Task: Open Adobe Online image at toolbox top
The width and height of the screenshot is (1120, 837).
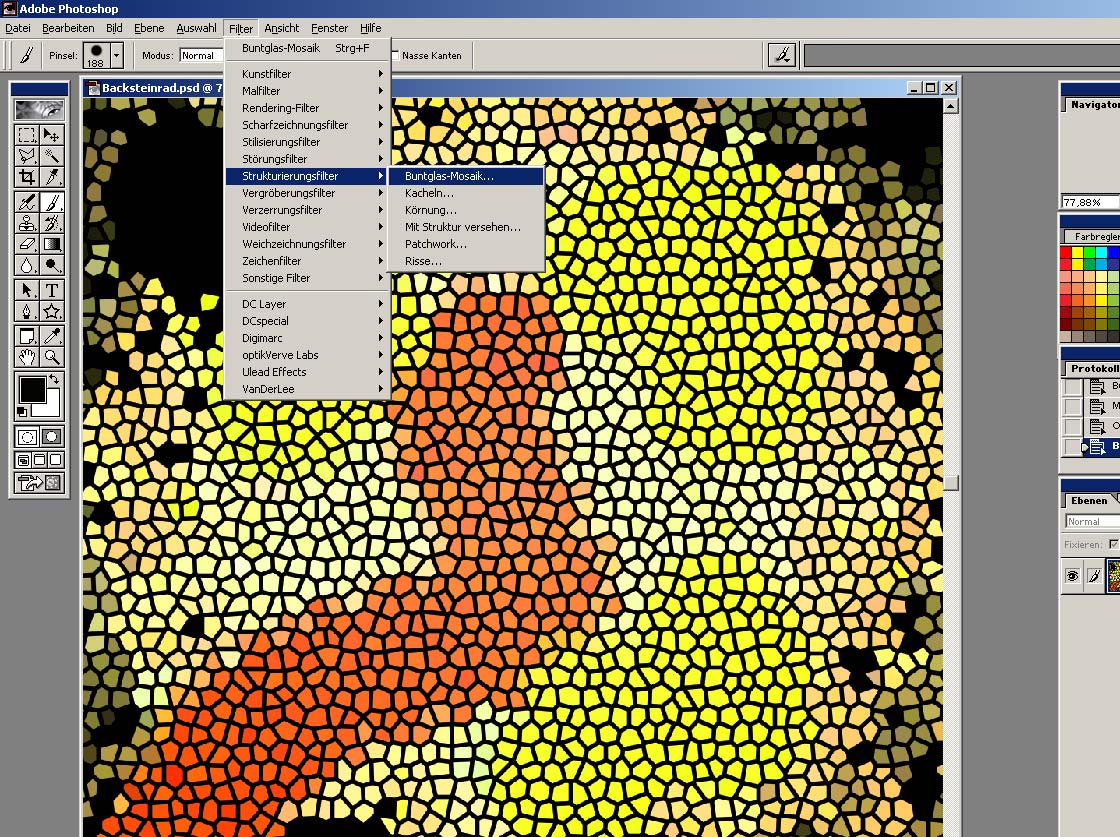Action: pos(39,109)
